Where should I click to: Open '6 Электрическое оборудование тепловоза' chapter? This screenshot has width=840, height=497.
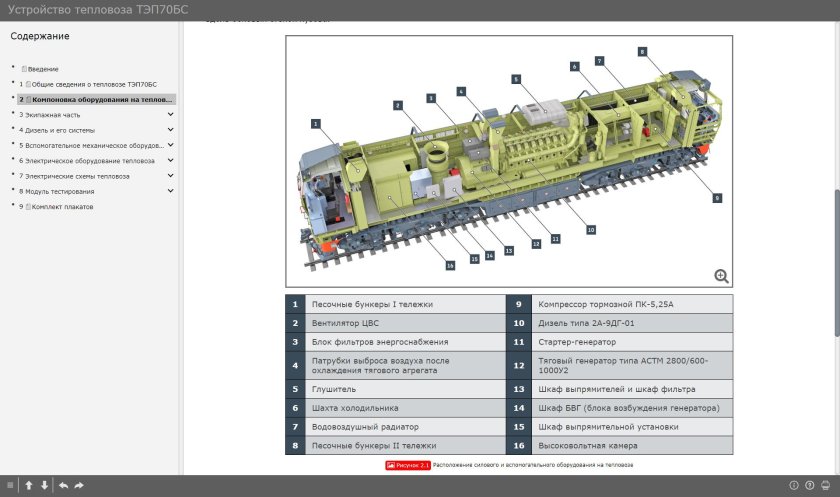[87, 160]
